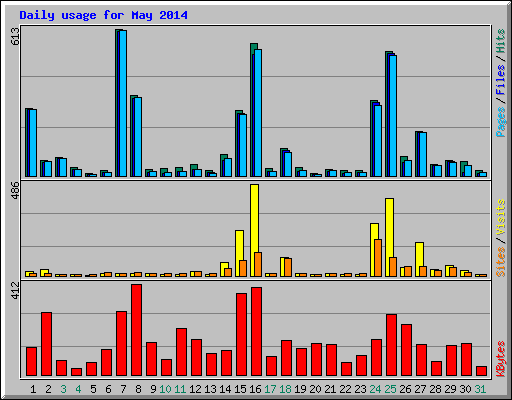Click day label 28 on the axis

pyautogui.click(x=435, y=389)
